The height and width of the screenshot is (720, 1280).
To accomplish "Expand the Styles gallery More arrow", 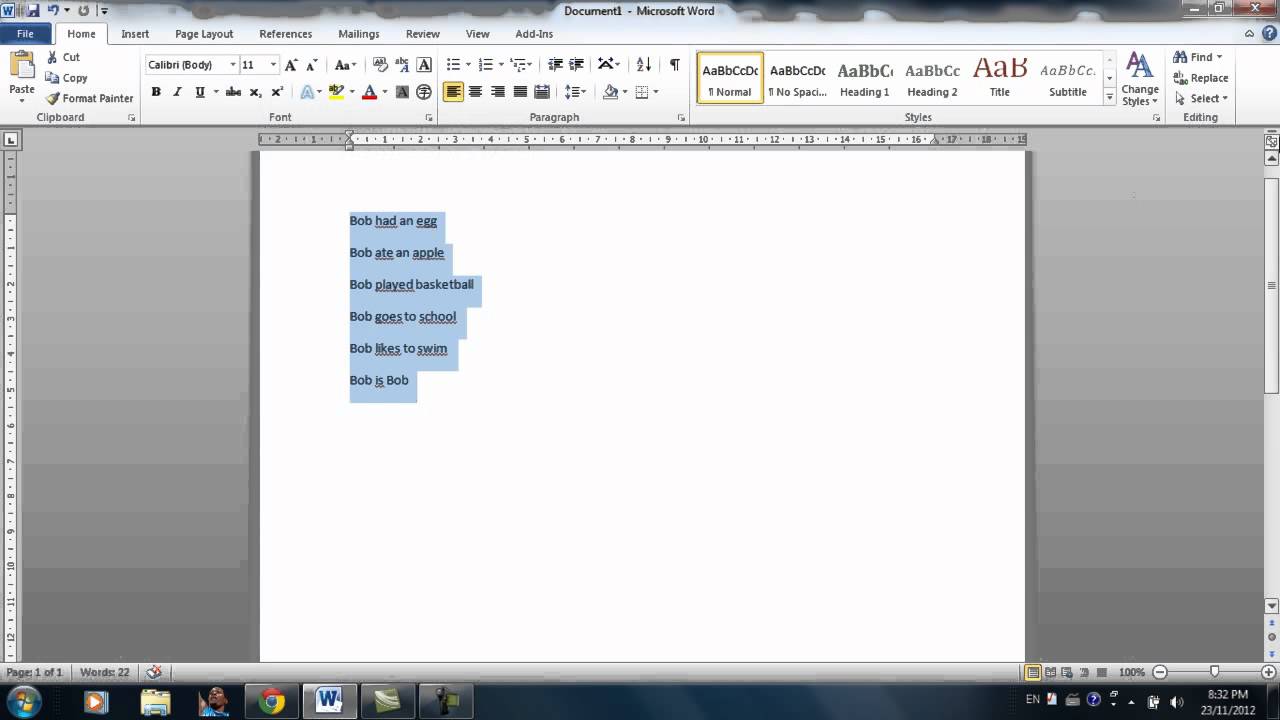I will pos(1109,98).
